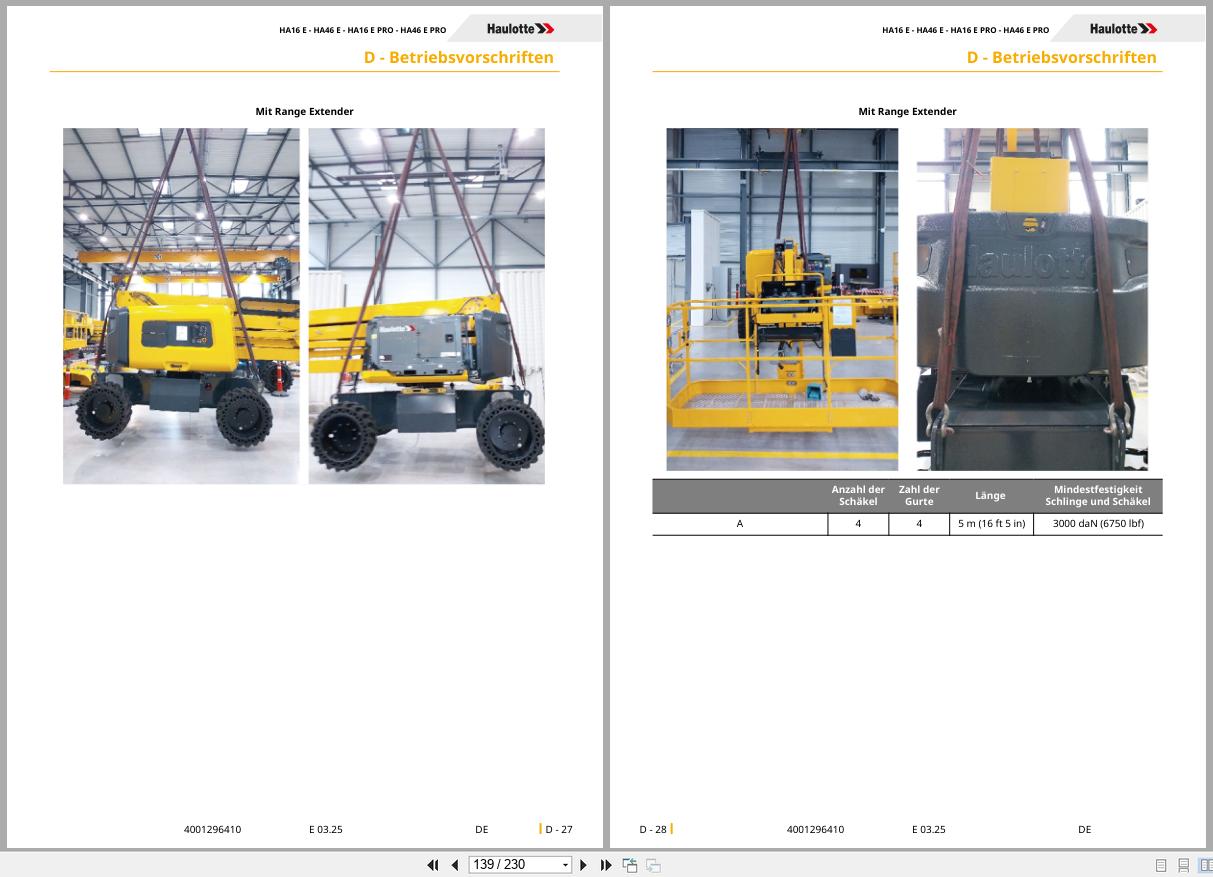Click 'Mit Range Extender' caption on right page

click(x=907, y=112)
